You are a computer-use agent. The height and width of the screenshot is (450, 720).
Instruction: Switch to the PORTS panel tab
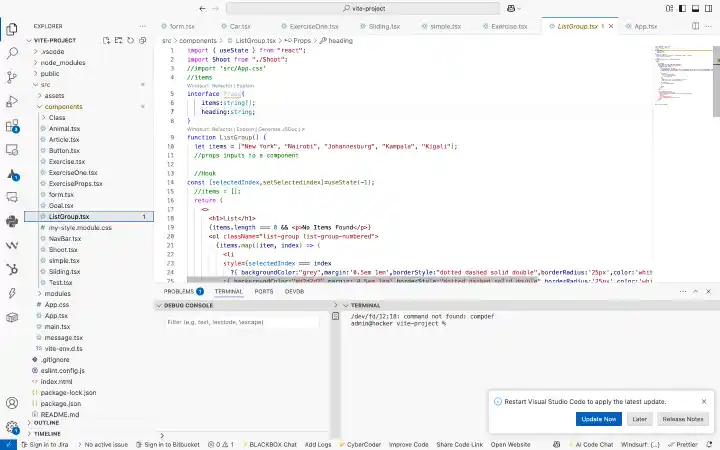[x=263, y=291]
